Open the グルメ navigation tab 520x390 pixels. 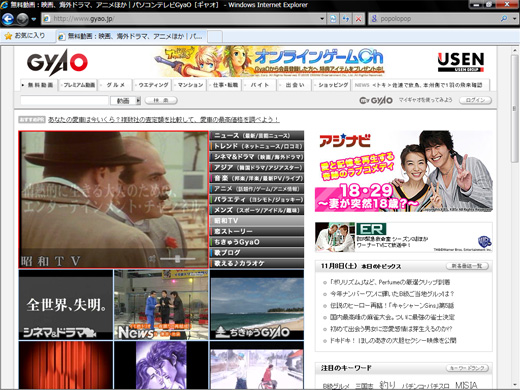click(x=115, y=85)
